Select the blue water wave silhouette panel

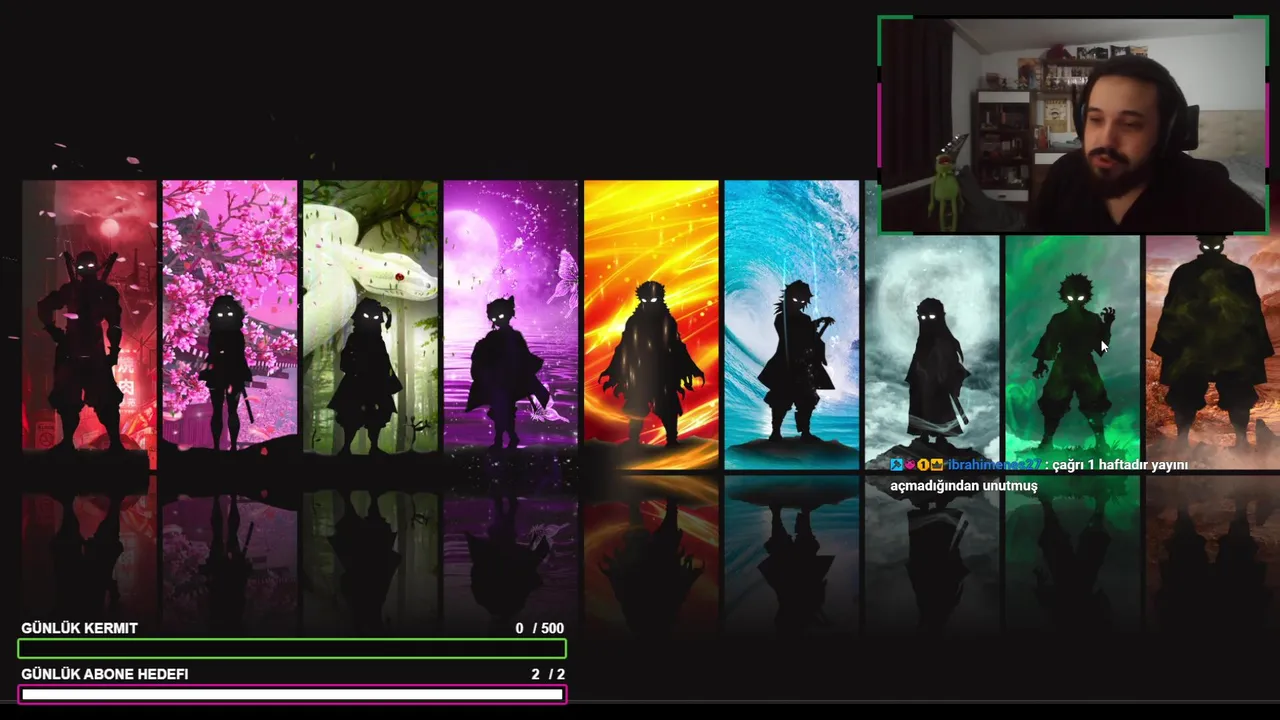pyautogui.click(x=792, y=324)
